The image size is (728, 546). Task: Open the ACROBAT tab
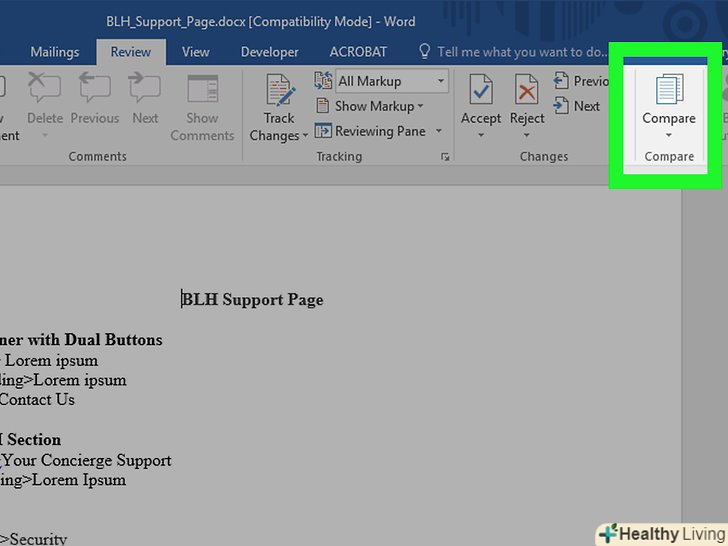click(359, 52)
